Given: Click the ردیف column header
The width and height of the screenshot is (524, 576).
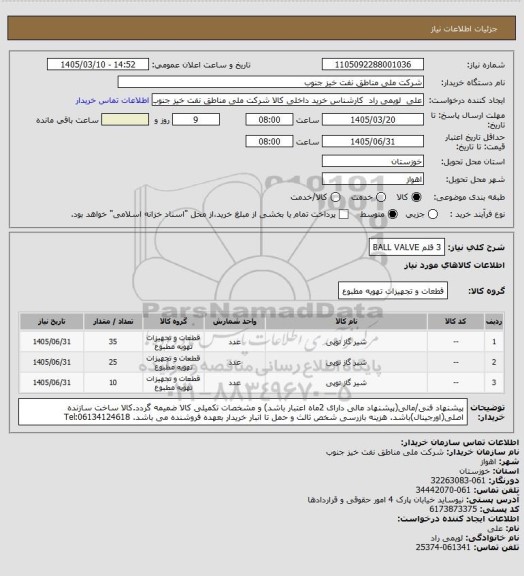Looking at the screenshot, I should pos(494,321).
